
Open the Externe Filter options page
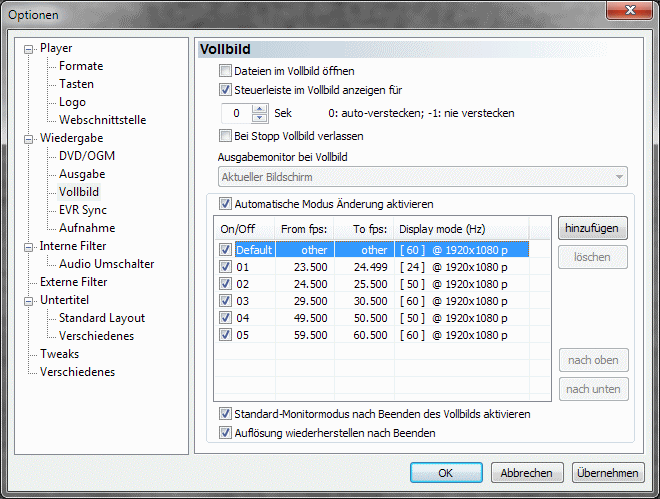coord(74,282)
